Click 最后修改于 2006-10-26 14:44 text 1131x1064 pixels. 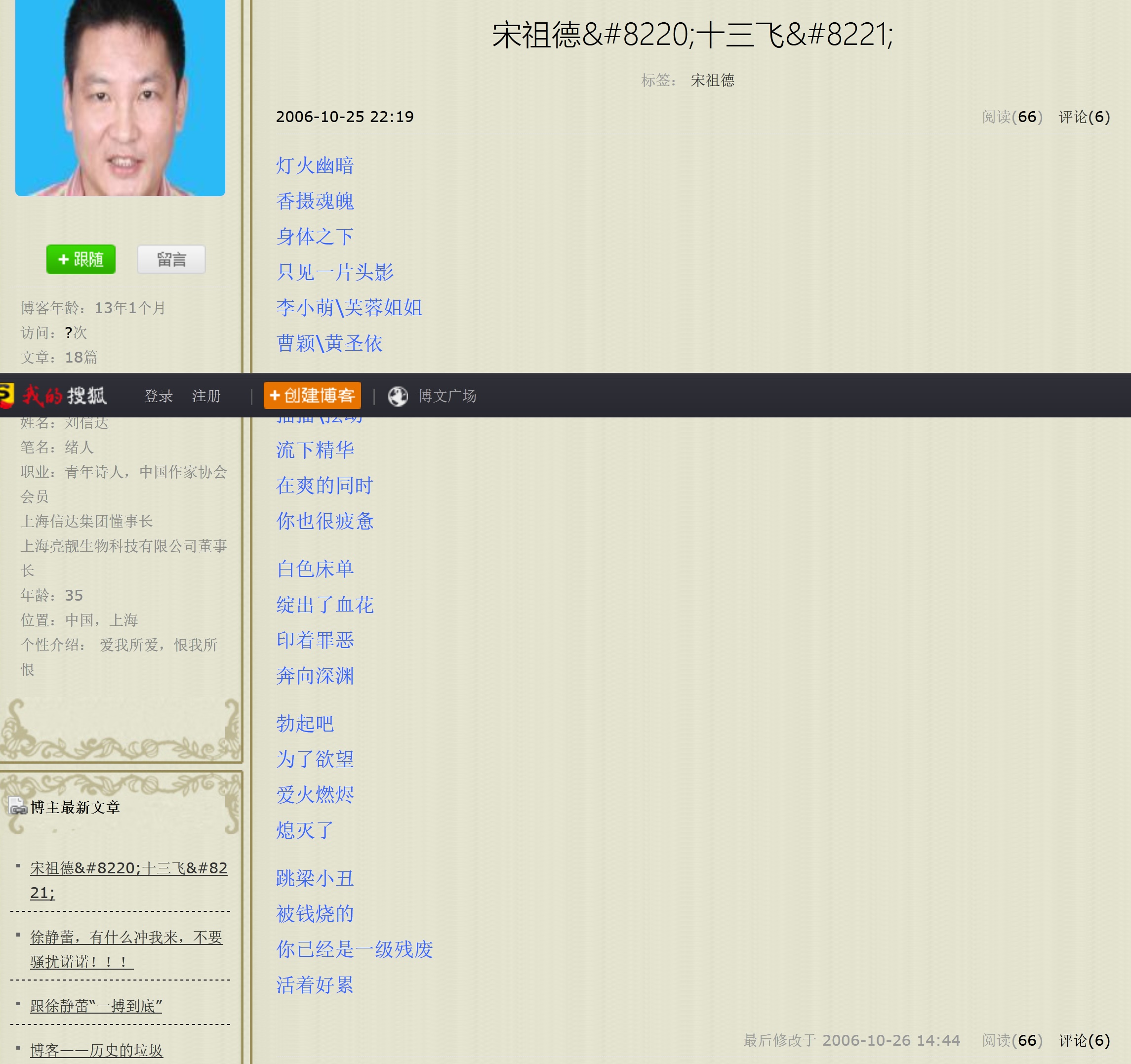[851, 1041]
